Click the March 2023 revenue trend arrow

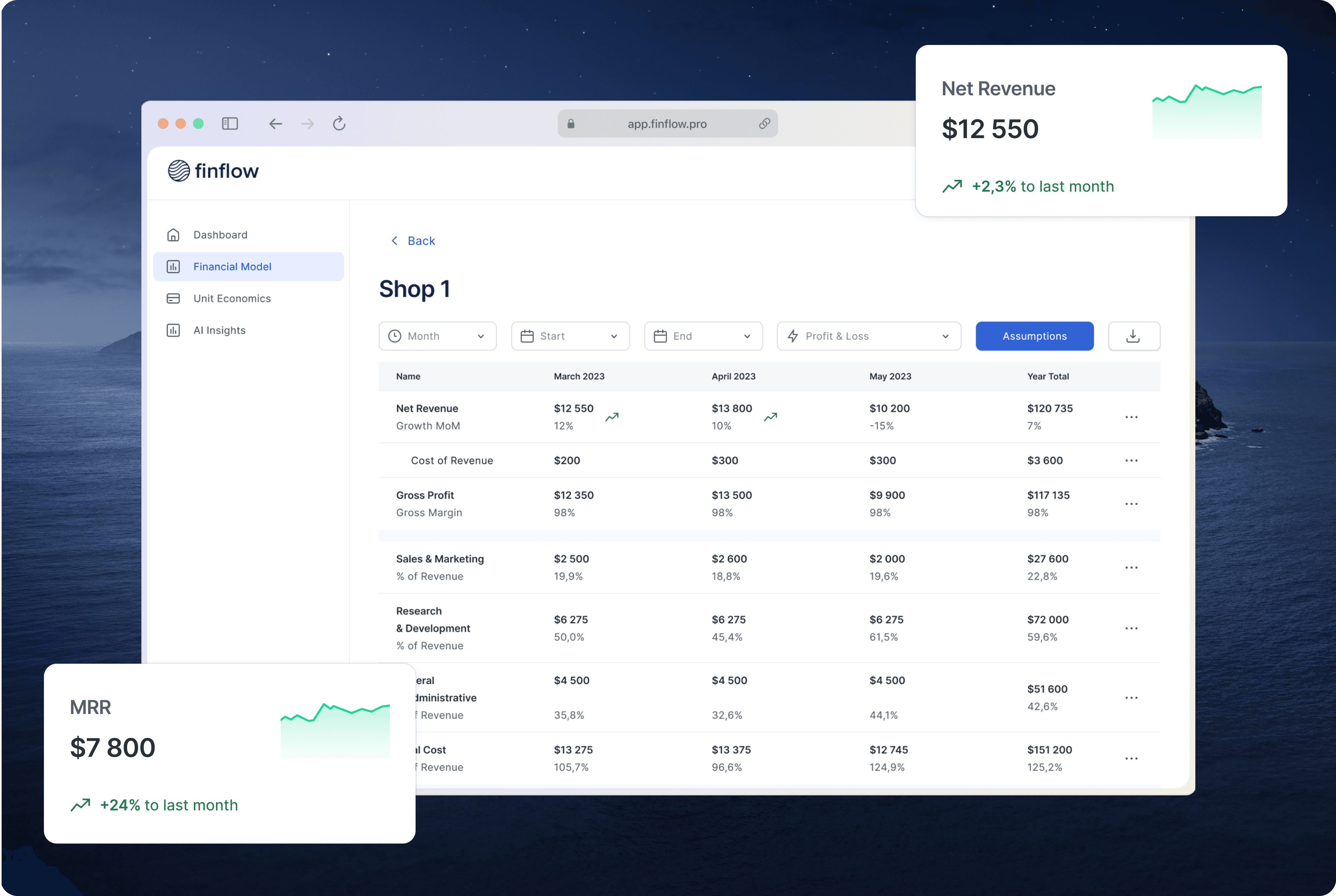612,417
